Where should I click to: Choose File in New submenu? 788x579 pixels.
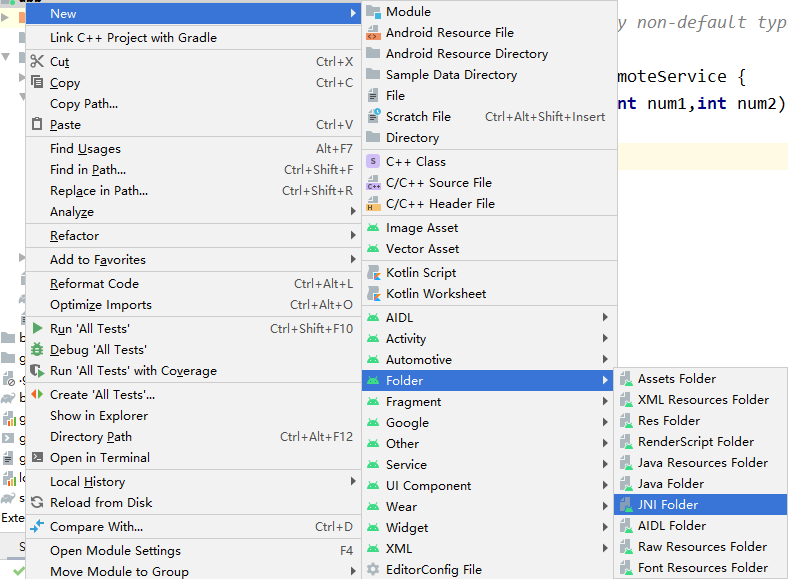click(x=489, y=95)
